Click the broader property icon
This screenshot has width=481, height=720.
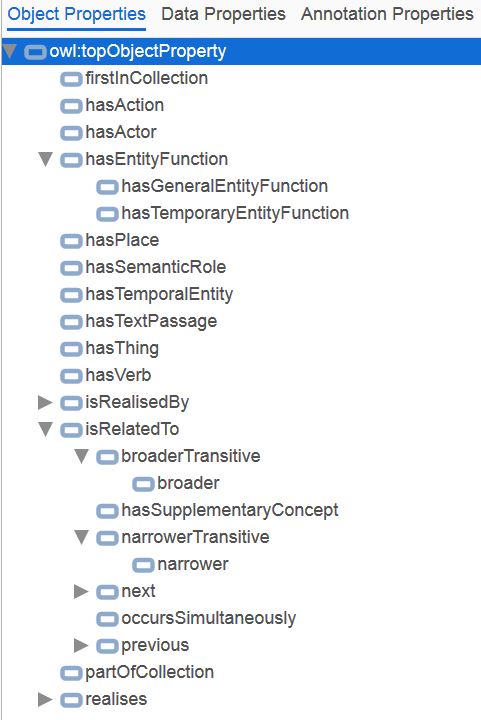(x=143, y=484)
